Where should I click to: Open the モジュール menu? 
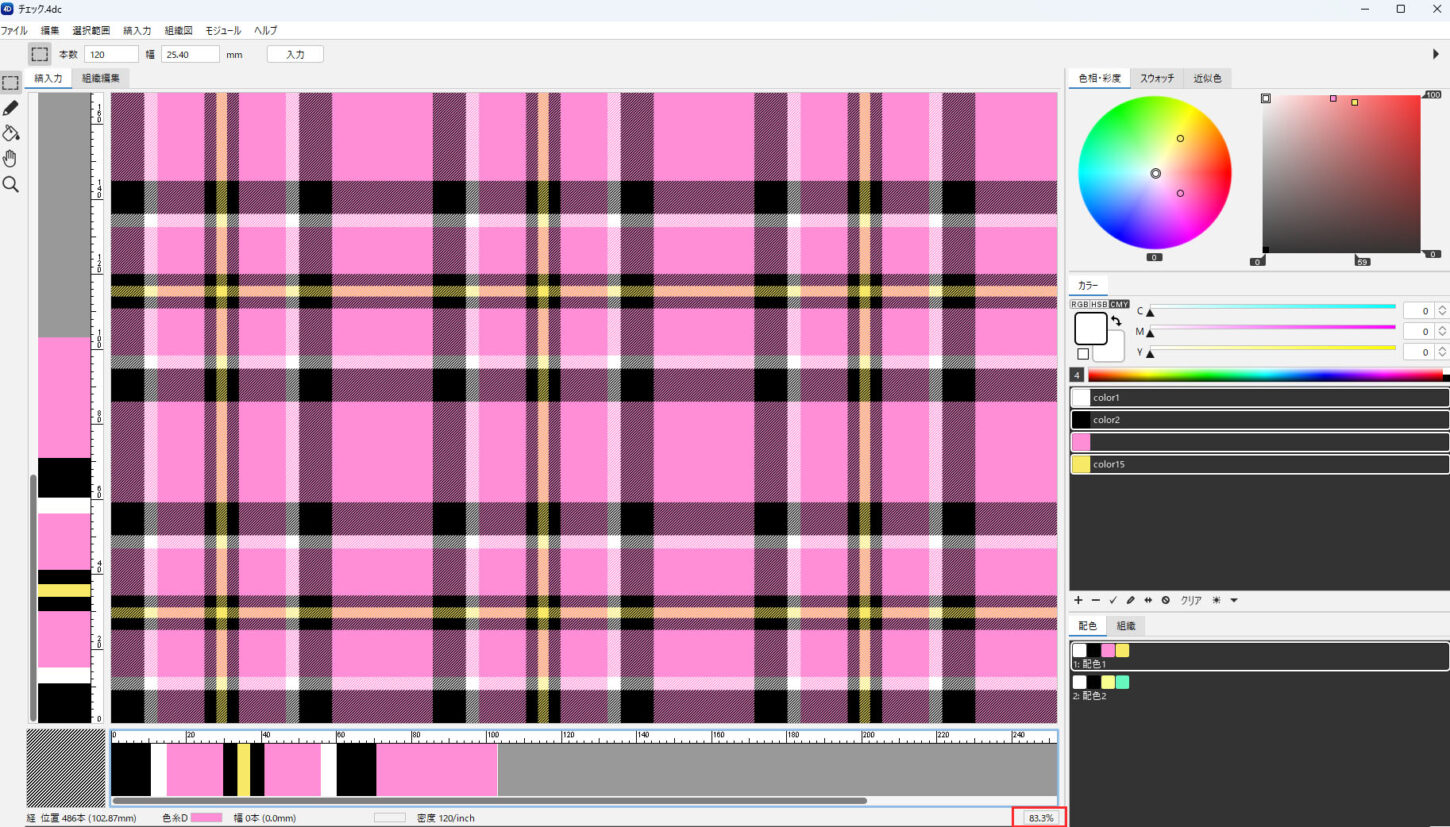[223, 31]
